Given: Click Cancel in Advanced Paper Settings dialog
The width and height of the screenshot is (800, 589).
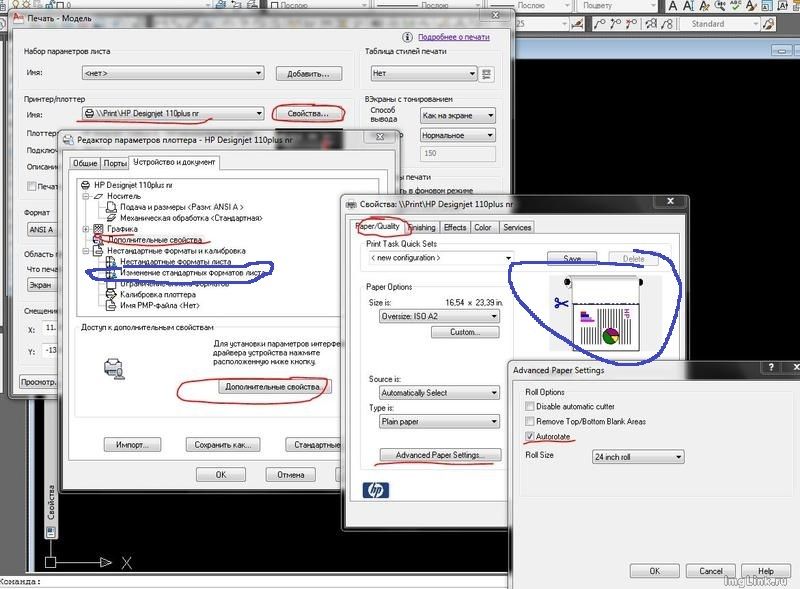Looking at the screenshot, I should (x=711, y=571).
